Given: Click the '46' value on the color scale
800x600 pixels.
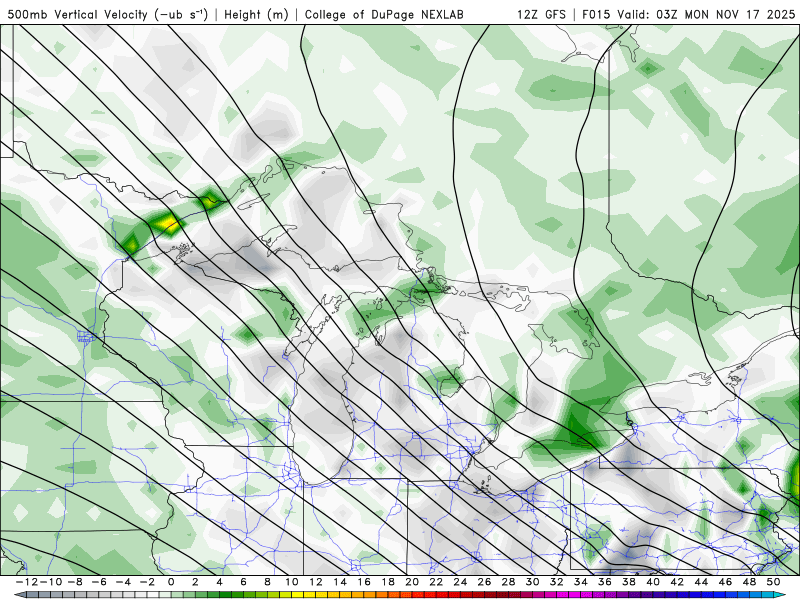Looking at the screenshot, I should click(726, 582).
